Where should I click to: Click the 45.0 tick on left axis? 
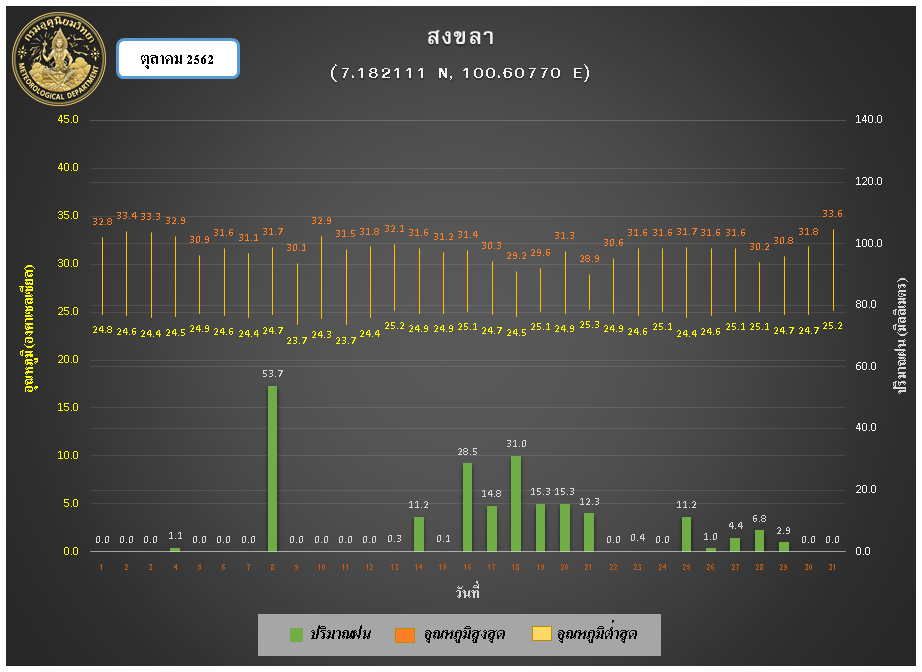68,120
